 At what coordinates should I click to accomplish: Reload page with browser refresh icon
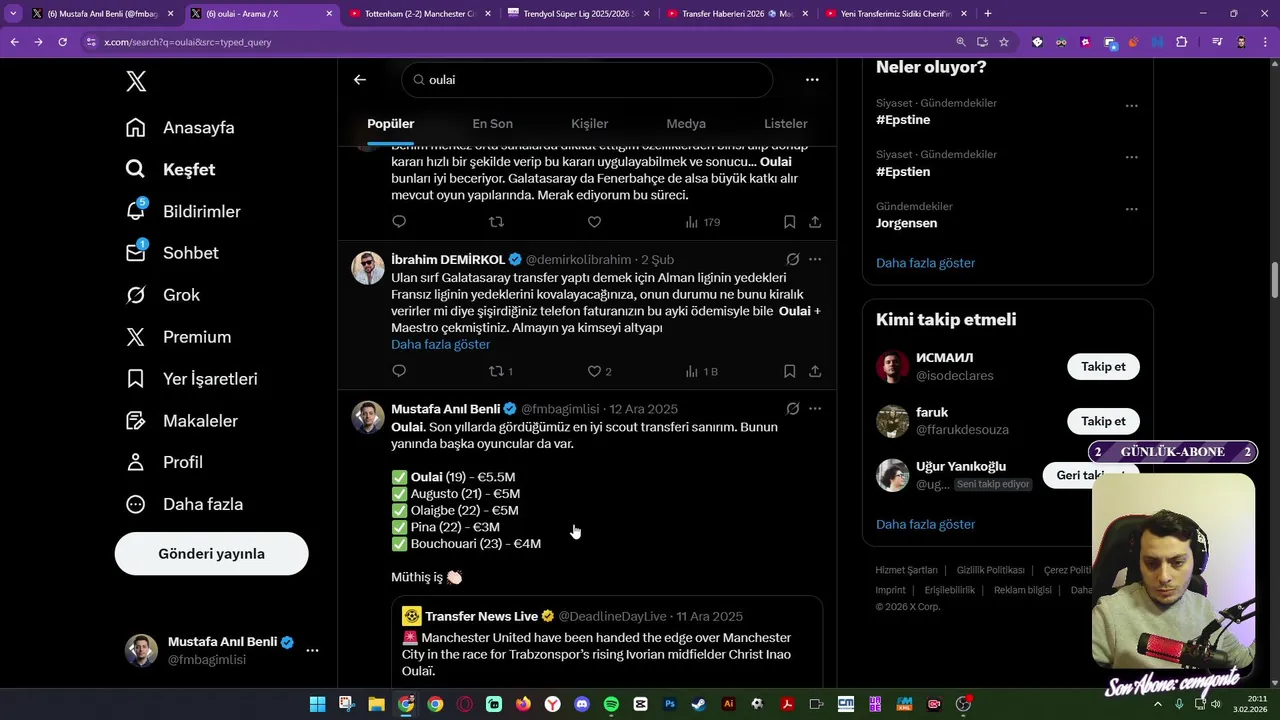click(x=62, y=42)
